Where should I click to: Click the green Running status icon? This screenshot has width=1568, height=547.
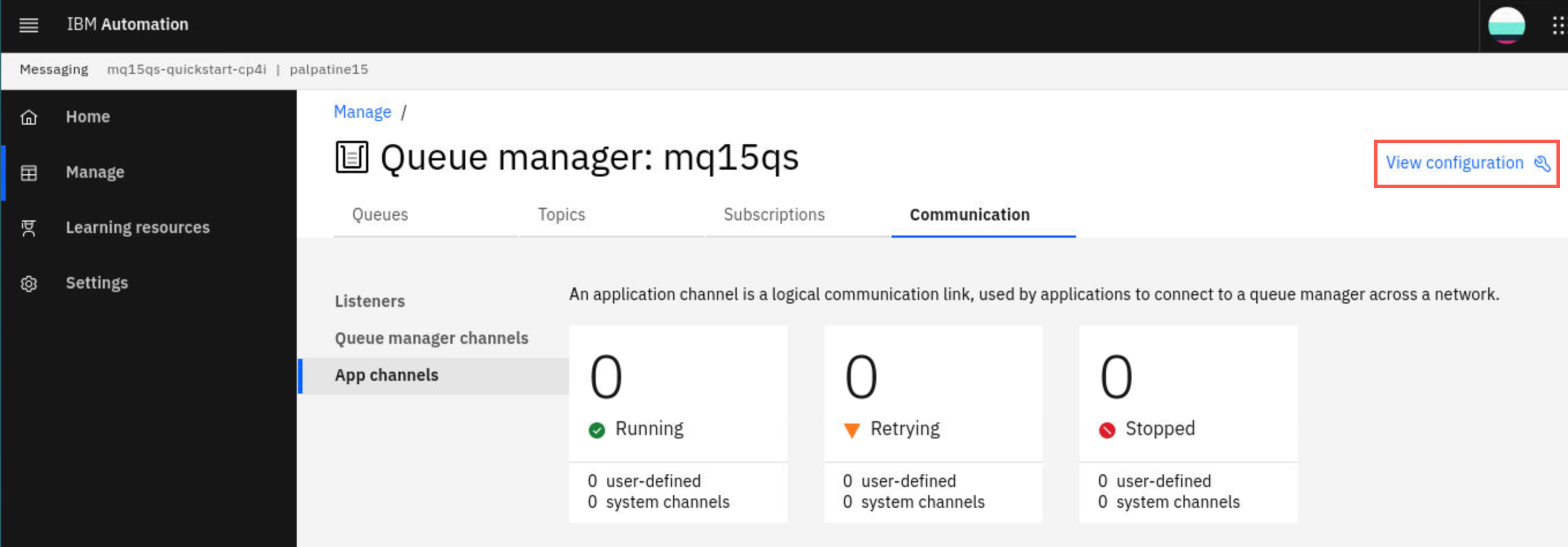tap(596, 430)
